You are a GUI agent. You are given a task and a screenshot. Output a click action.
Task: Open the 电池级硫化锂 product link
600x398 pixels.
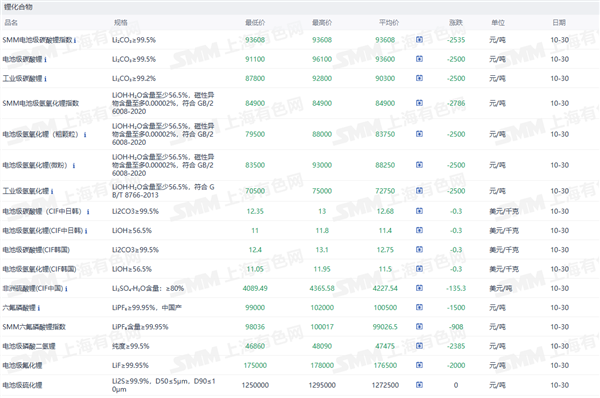22,385
